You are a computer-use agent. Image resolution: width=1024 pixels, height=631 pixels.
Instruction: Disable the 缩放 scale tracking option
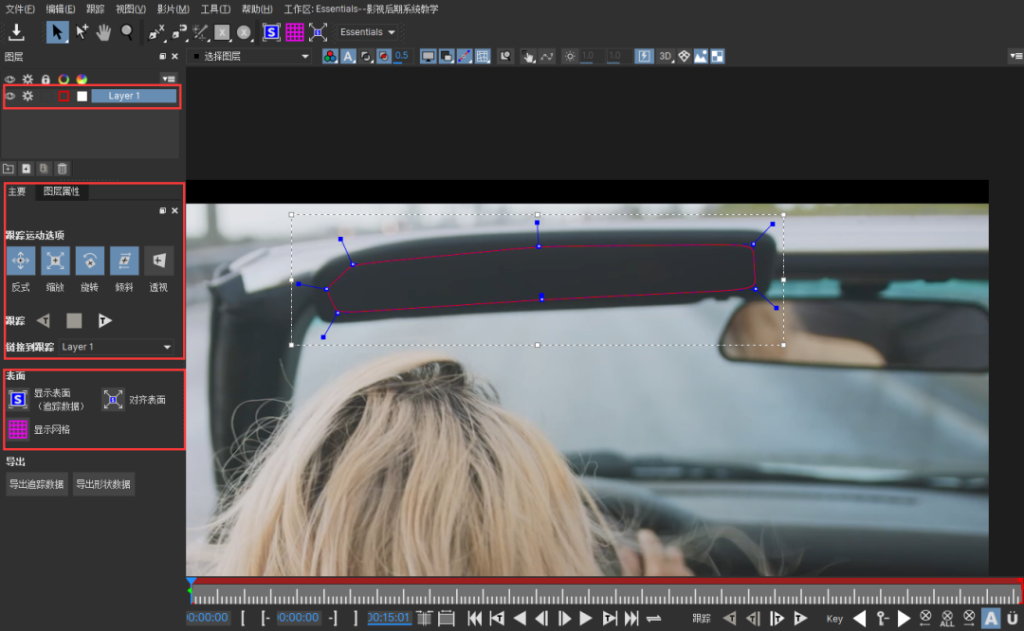tap(55, 261)
